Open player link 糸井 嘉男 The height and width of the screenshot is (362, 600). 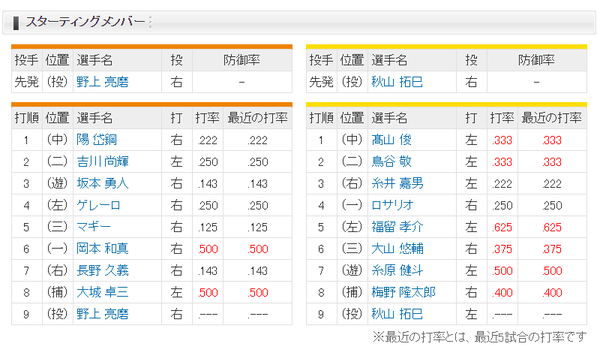[x=397, y=183]
